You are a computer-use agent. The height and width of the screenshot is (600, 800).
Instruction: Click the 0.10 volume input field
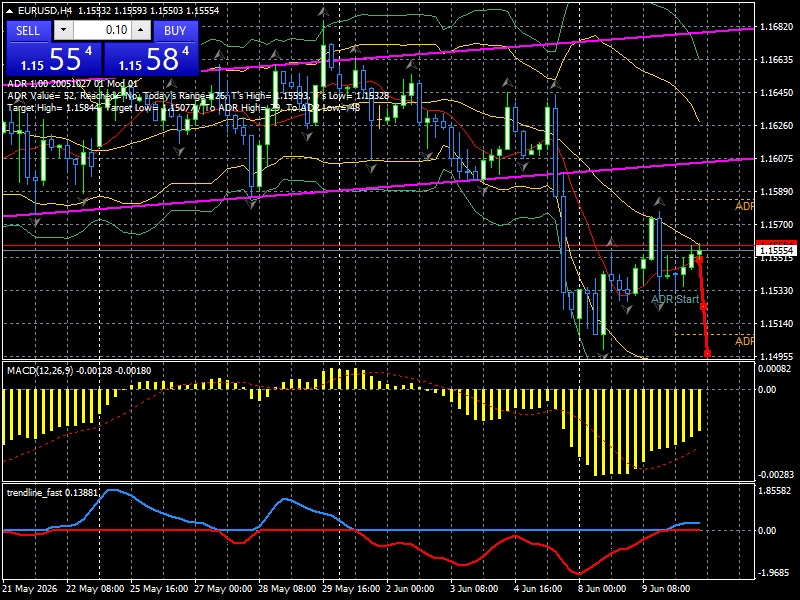(102, 30)
